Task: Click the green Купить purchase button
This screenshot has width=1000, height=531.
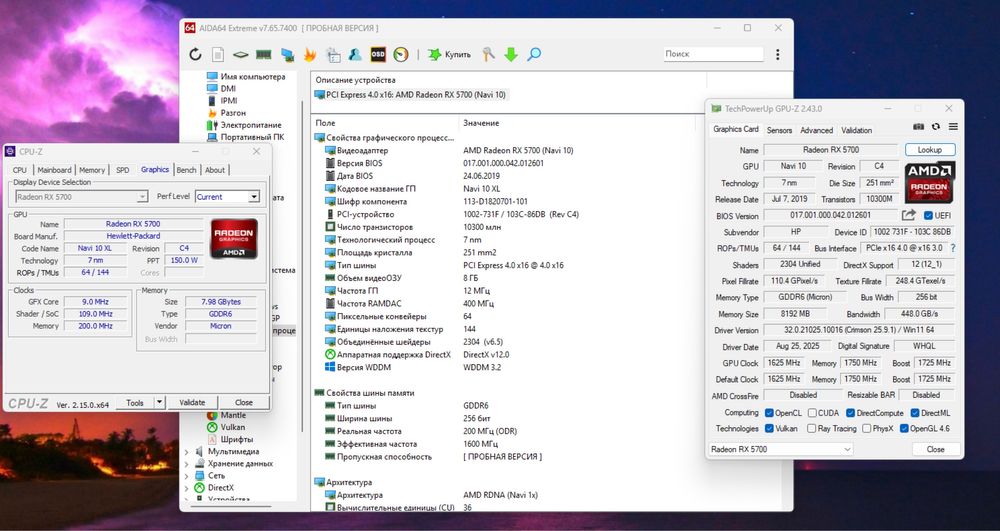Action: [450, 55]
